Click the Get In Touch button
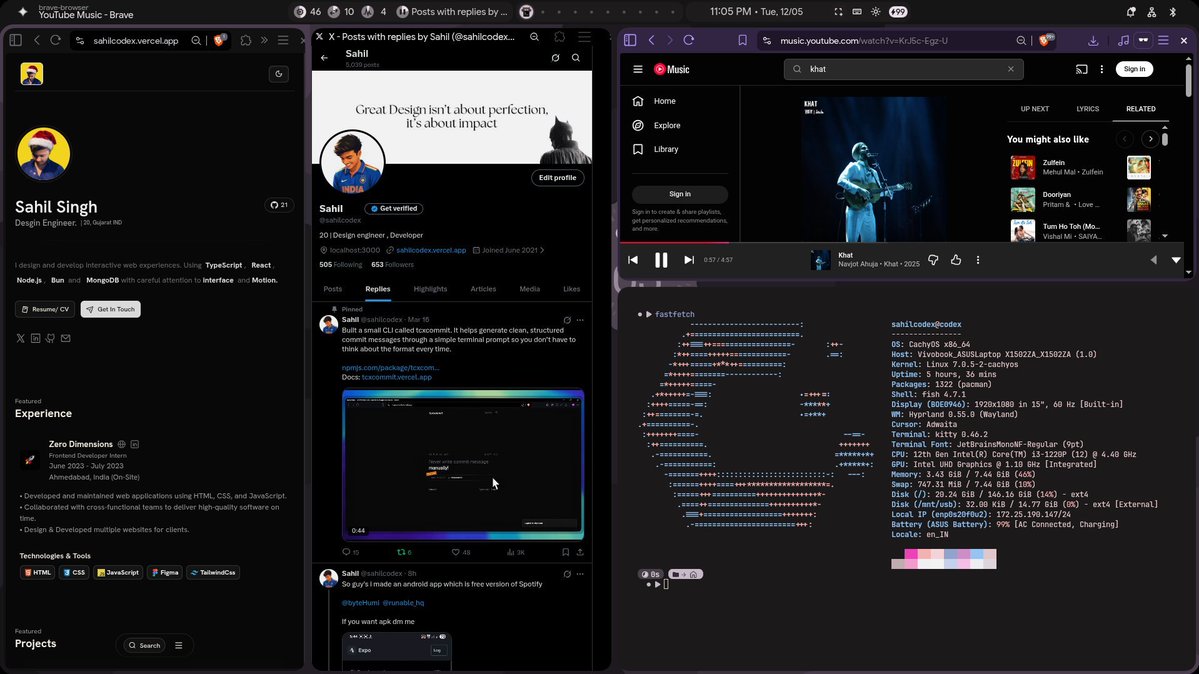Screen dimensions: 1199x674 click(110, 309)
